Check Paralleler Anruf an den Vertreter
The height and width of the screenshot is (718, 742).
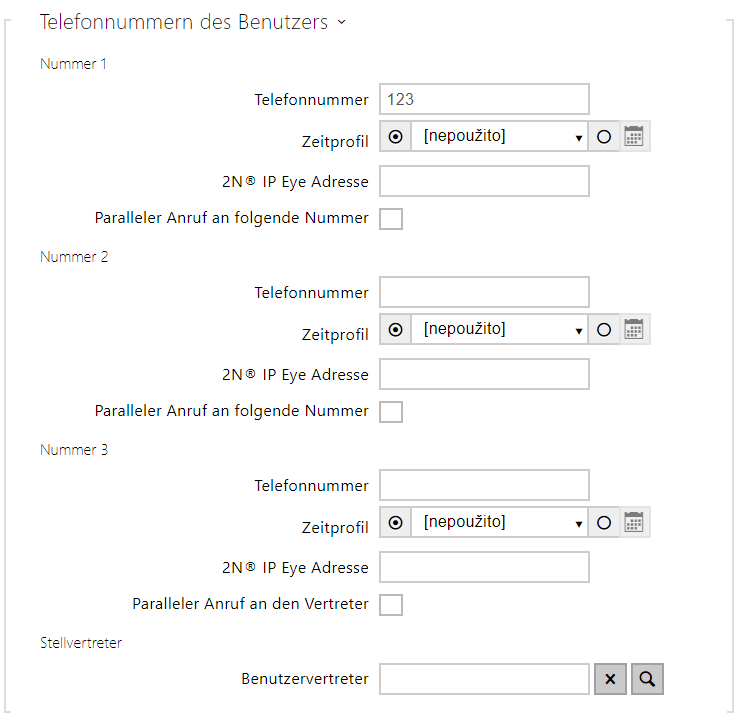click(x=391, y=605)
